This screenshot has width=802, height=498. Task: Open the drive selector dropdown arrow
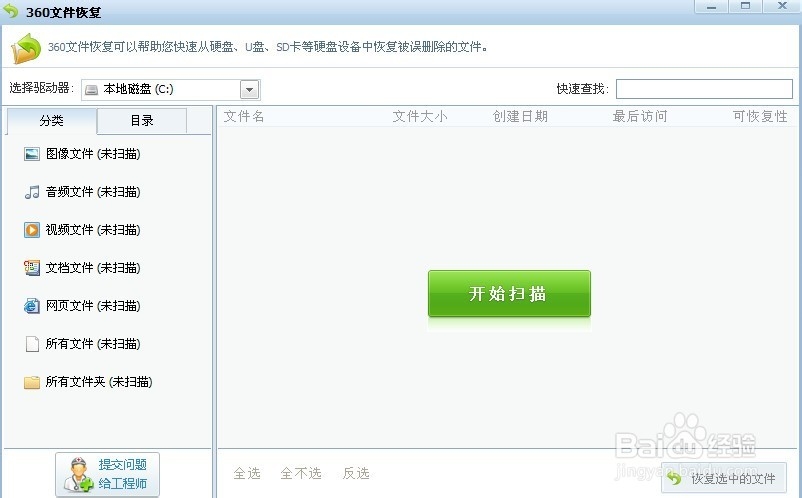click(250, 90)
